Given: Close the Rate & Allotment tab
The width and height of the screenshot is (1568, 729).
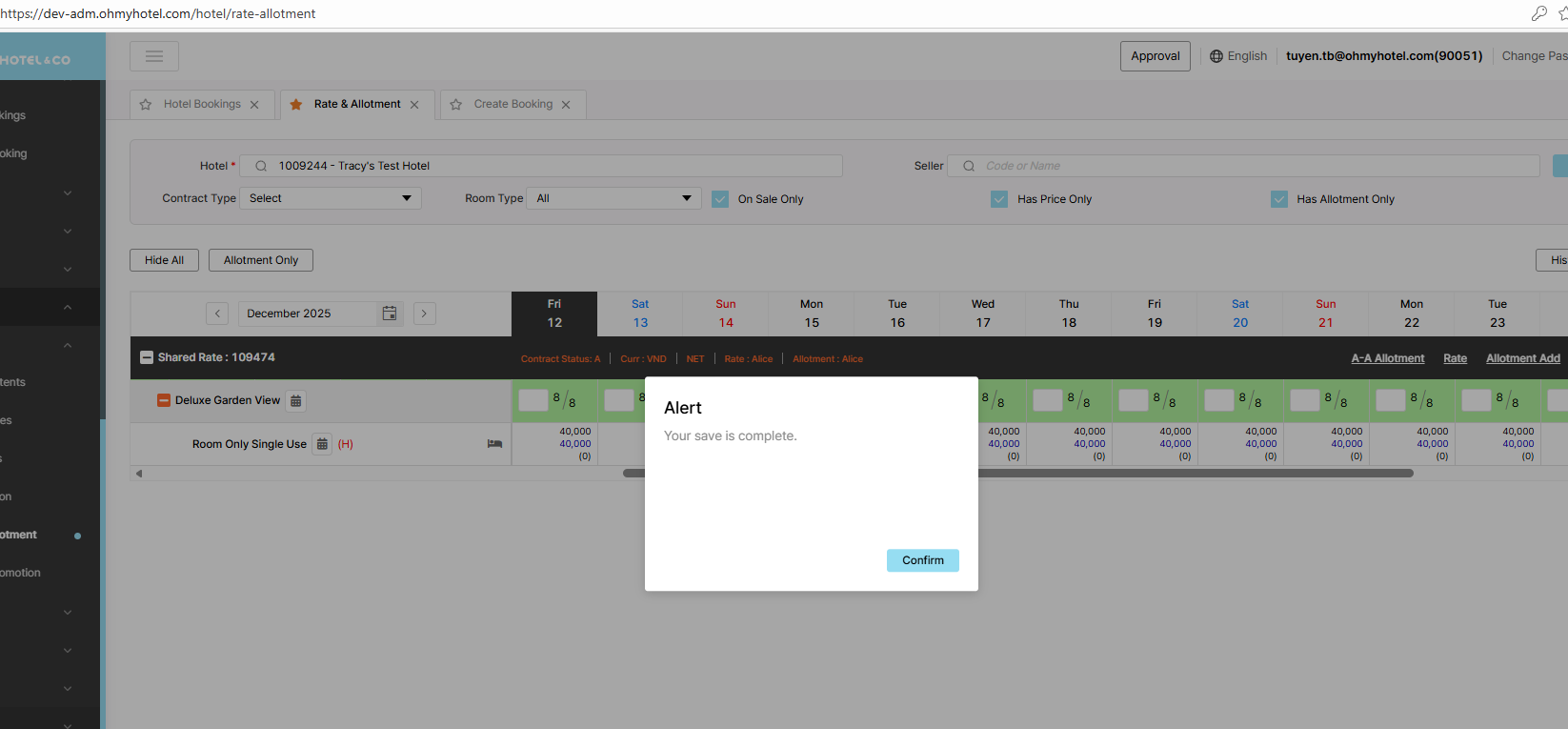Looking at the screenshot, I should [414, 105].
